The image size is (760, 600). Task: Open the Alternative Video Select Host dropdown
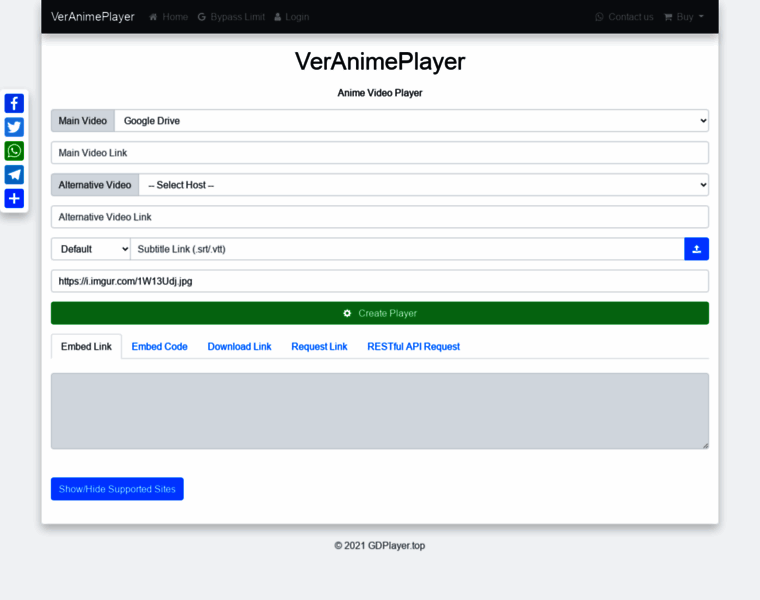(x=424, y=185)
